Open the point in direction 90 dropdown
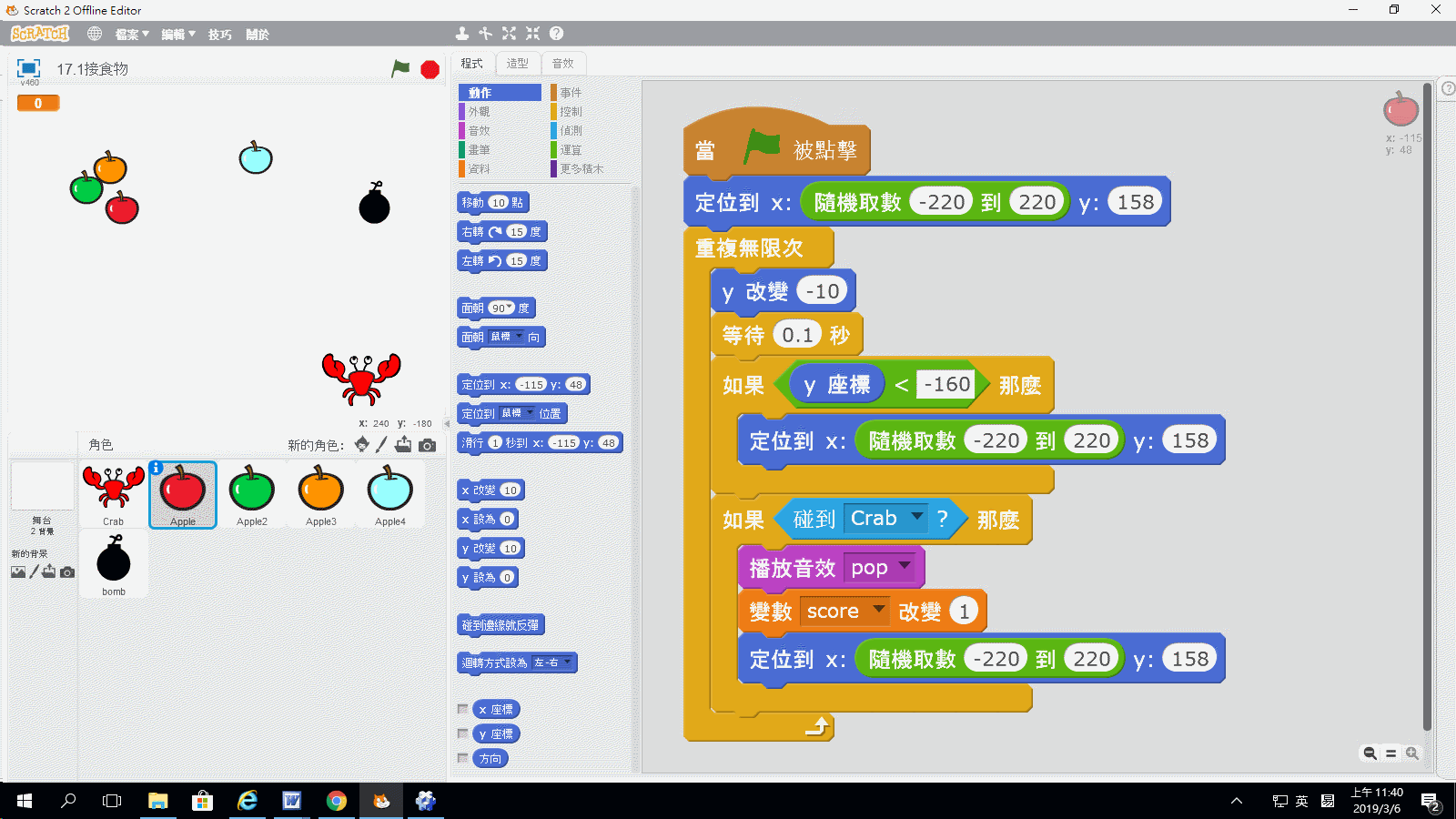The height and width of the screenshot is (819, 1456). [x=510, y=308]
